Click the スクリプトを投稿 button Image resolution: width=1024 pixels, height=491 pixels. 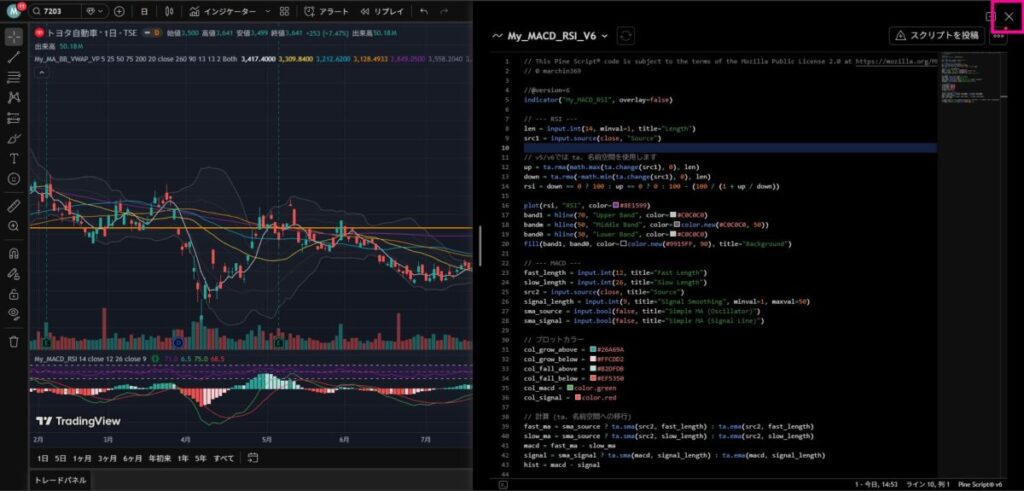936,36
